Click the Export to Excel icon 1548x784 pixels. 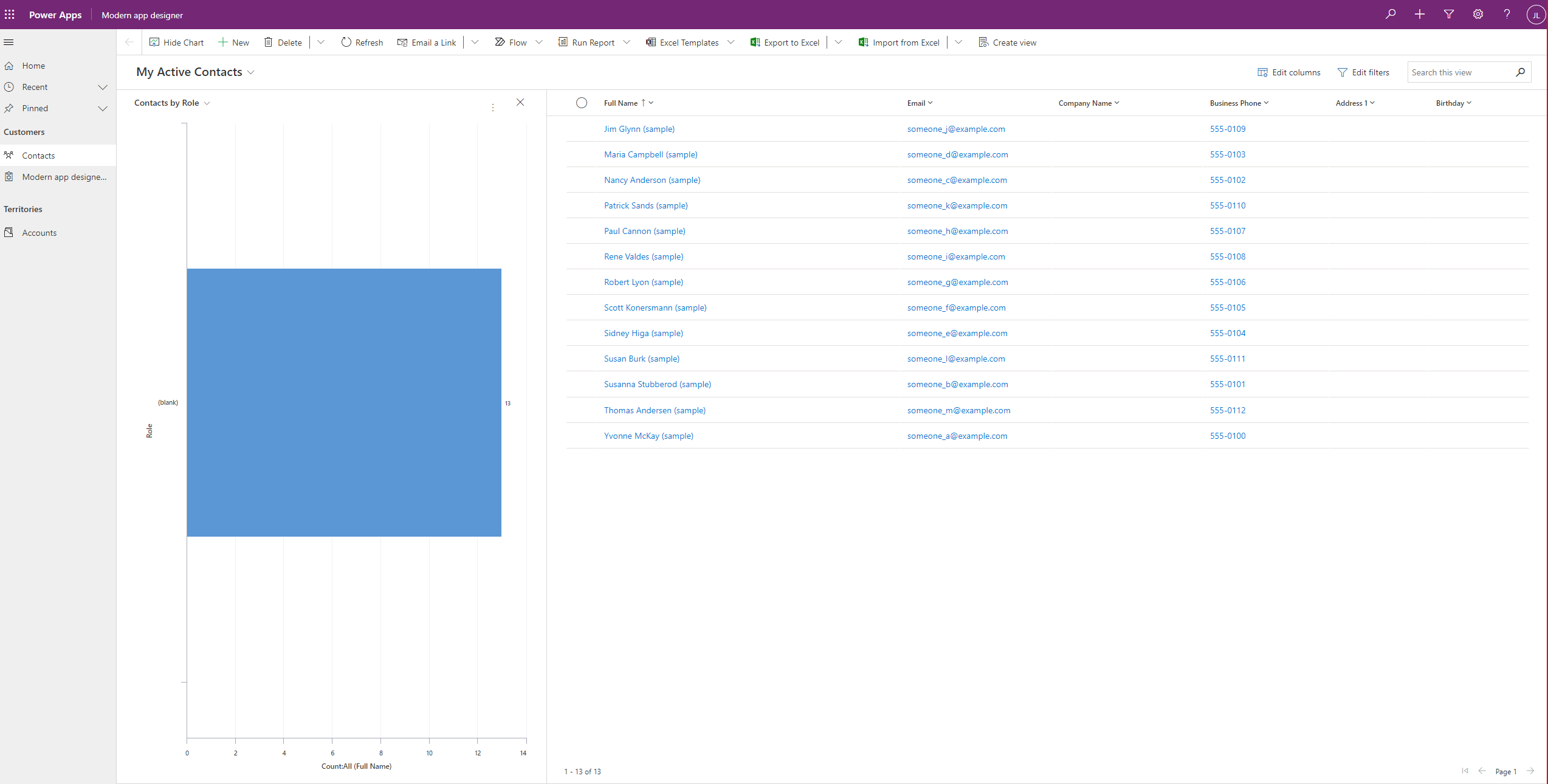click(x=755, y=42)
